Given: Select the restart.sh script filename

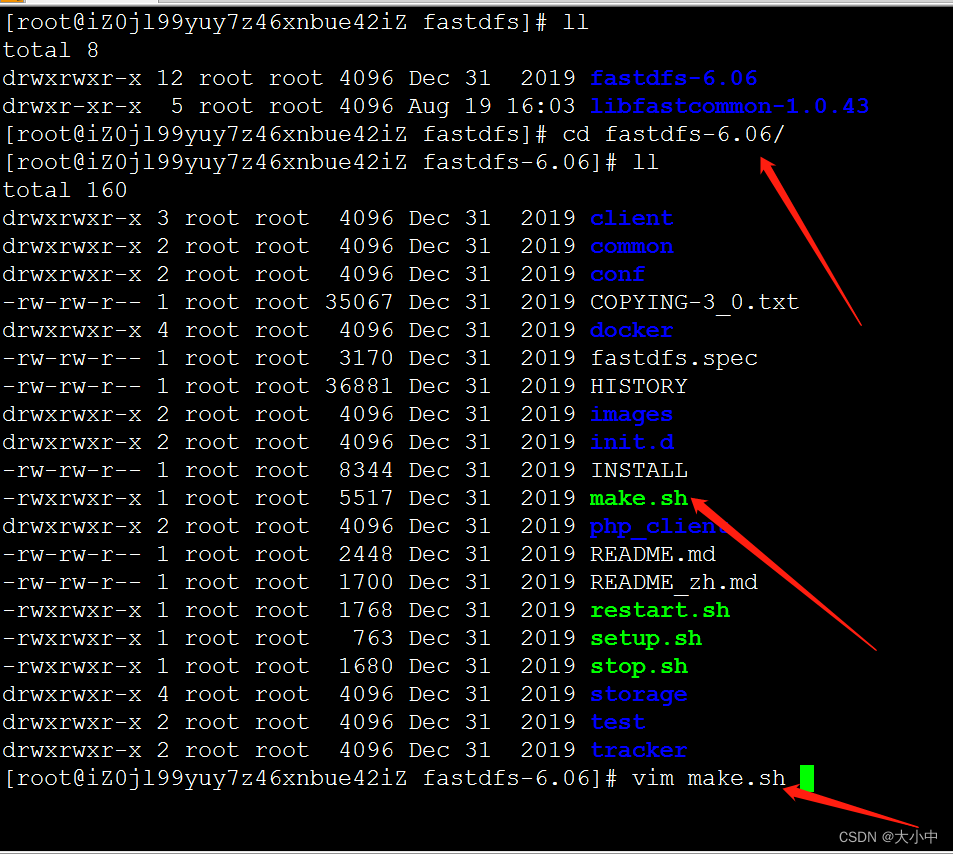Looking at the screenshot, I should click(659, 610).
